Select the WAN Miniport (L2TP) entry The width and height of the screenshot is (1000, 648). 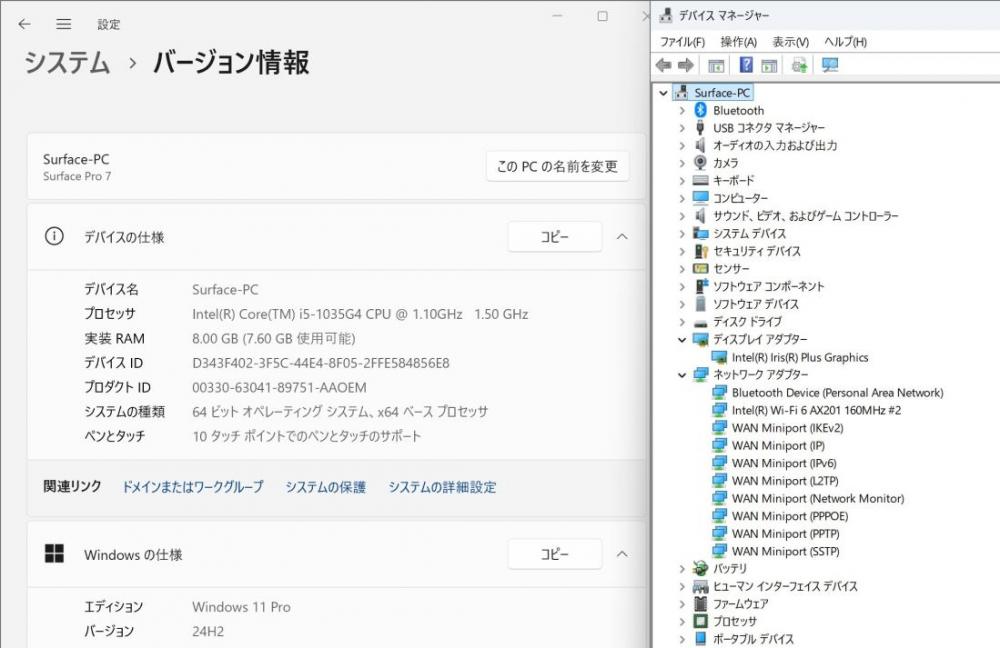tap(785, 480)
